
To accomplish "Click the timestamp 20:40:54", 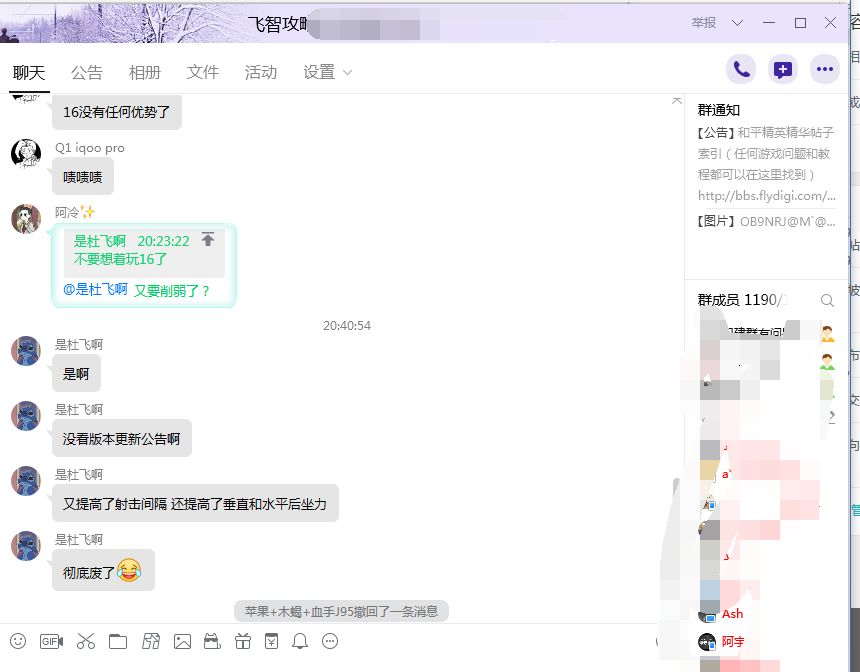I will pos(347,326).
